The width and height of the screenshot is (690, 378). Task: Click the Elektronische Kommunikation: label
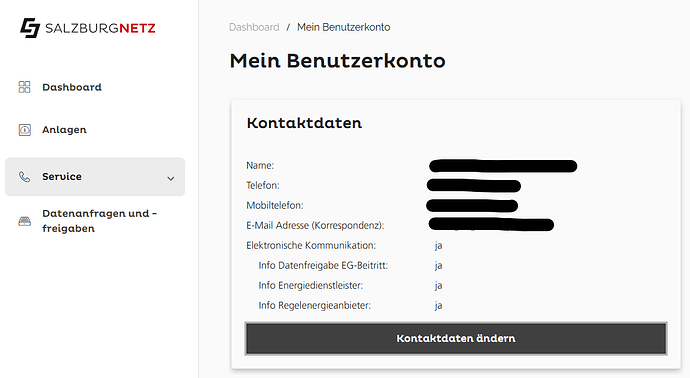(x=311, y=245)
